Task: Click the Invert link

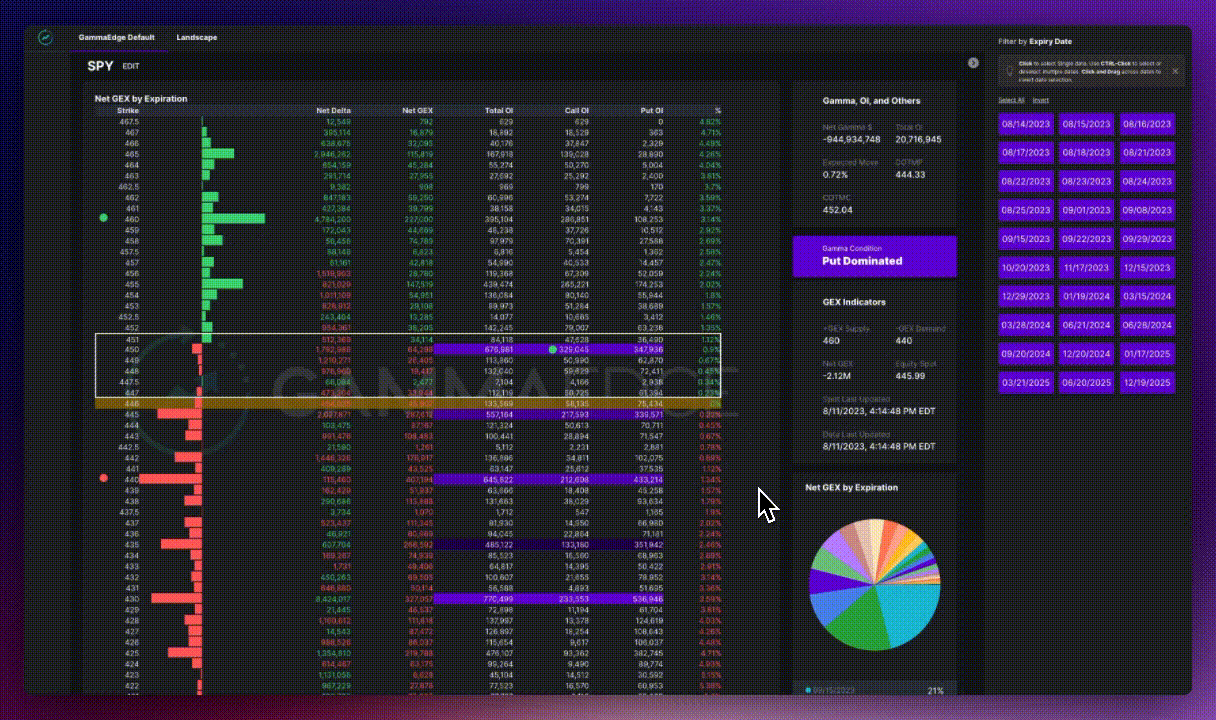Action: [x=1041, y=100]
